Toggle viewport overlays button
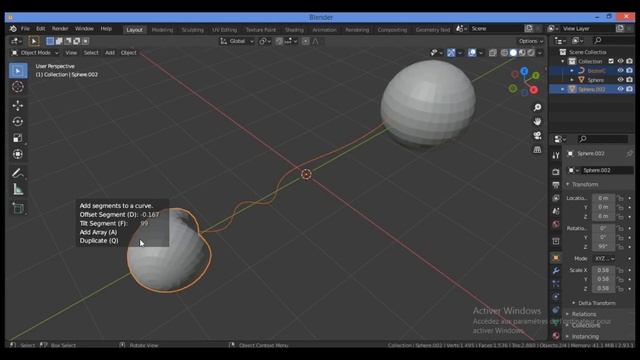 pos(472,53)
